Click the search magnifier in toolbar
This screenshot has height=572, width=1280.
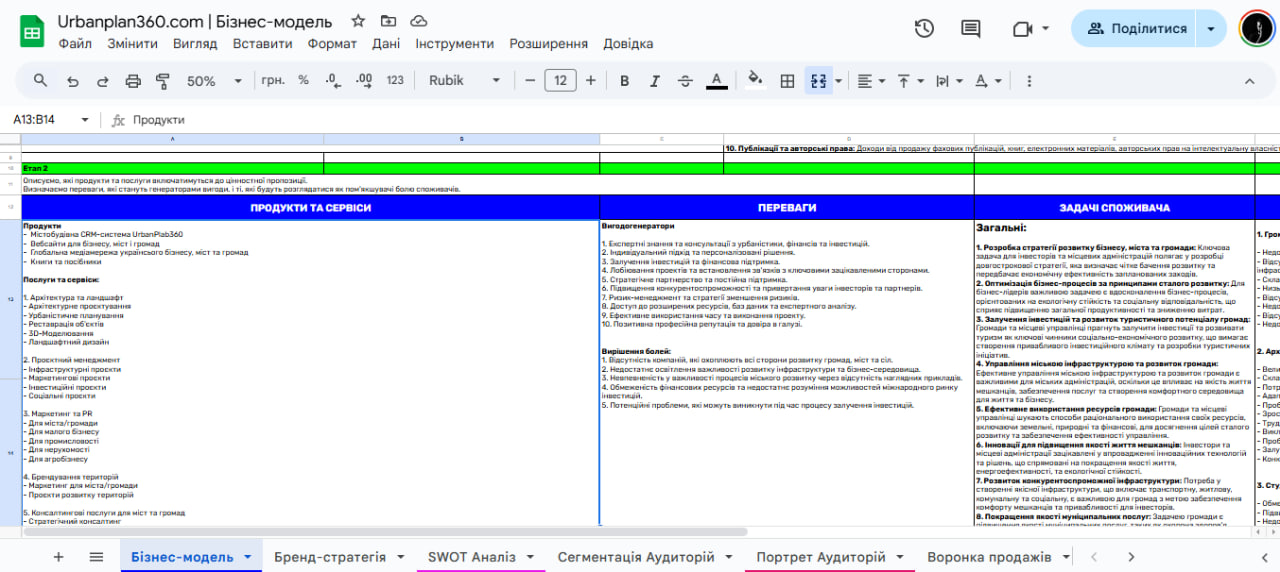pyautogui.click(x=41, y=81)
